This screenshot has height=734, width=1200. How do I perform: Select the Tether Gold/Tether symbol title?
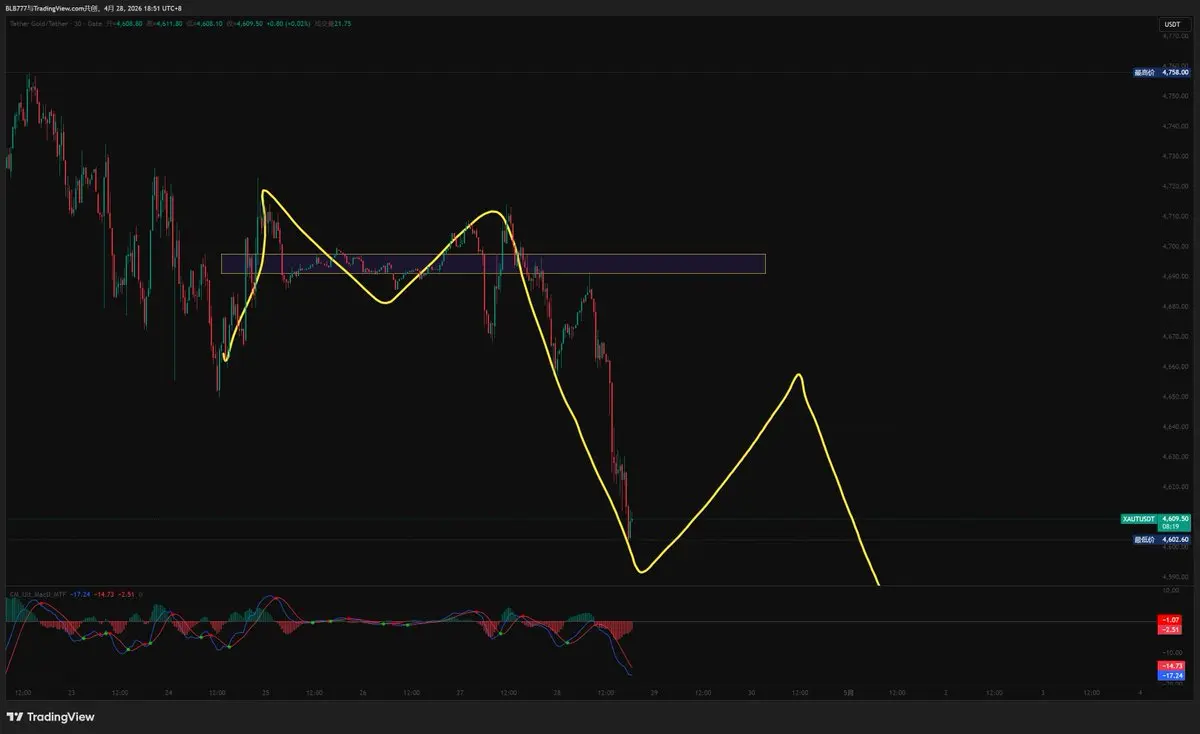[40, 24]
